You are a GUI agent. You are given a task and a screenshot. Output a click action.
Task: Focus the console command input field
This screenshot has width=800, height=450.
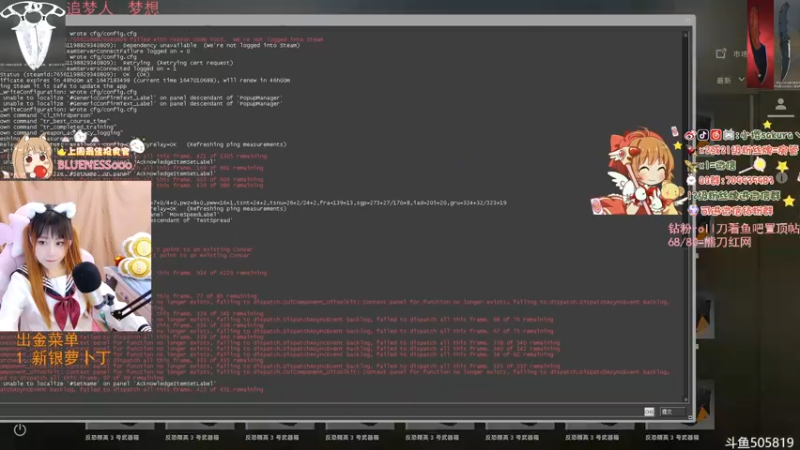(x=321, y=412)
